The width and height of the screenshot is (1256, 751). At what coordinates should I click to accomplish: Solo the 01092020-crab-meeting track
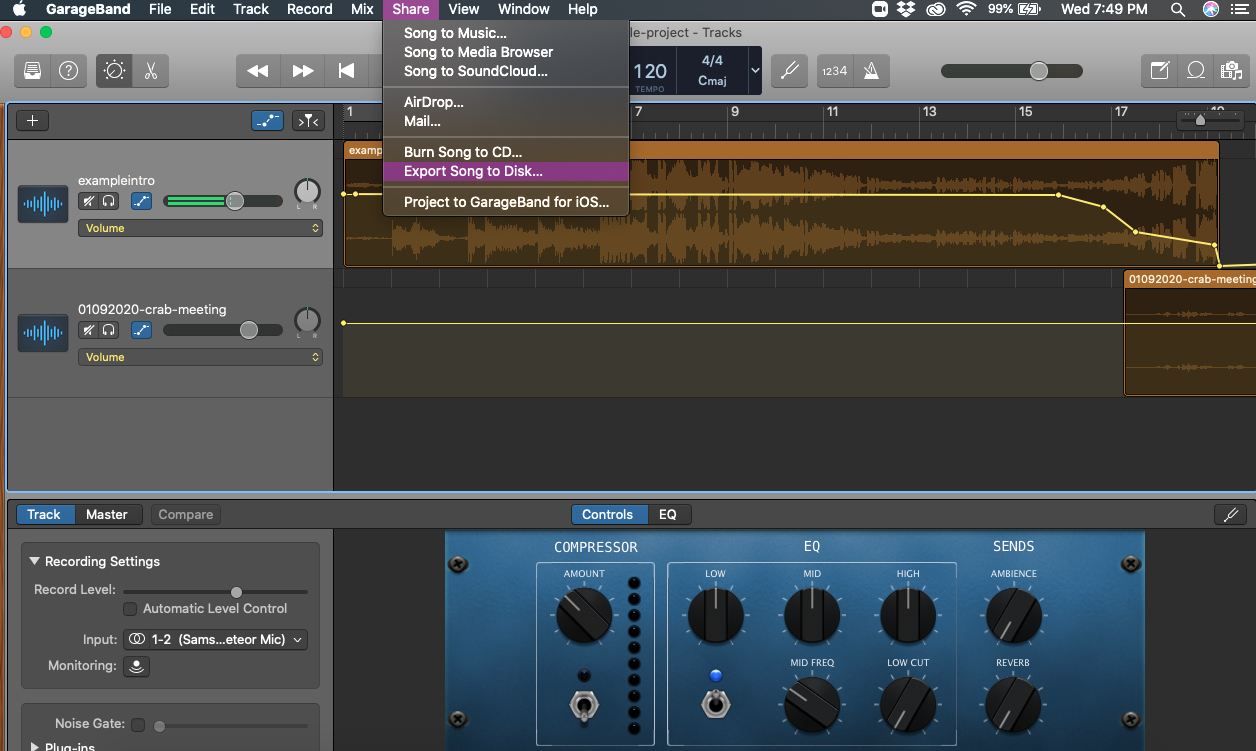point(109,330)
